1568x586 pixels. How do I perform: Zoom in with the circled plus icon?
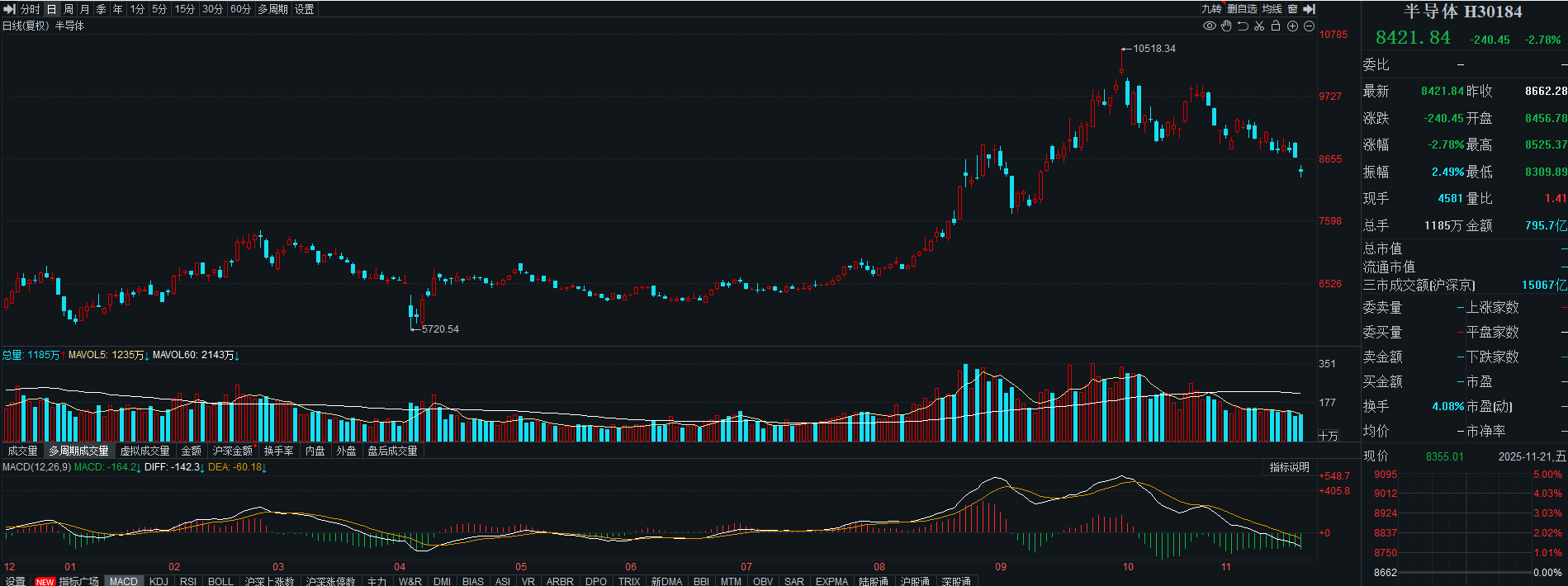click(1293, 26)
